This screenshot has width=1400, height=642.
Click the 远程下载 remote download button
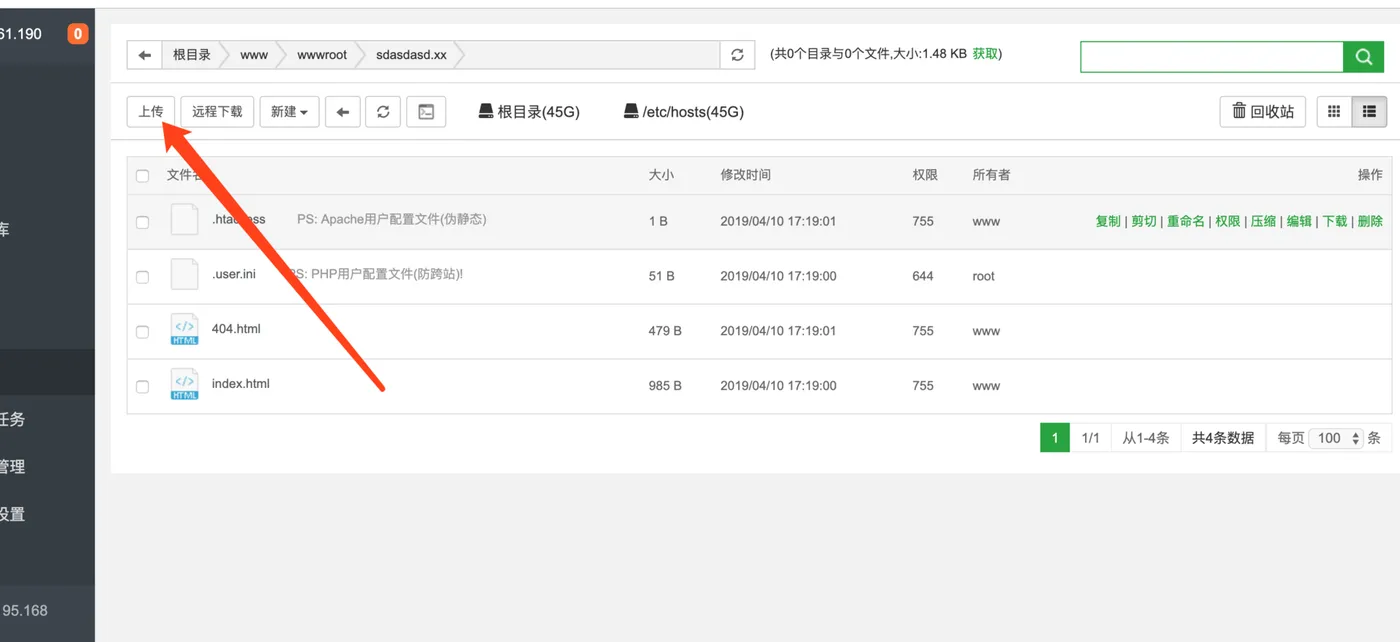tap(217, 112)
